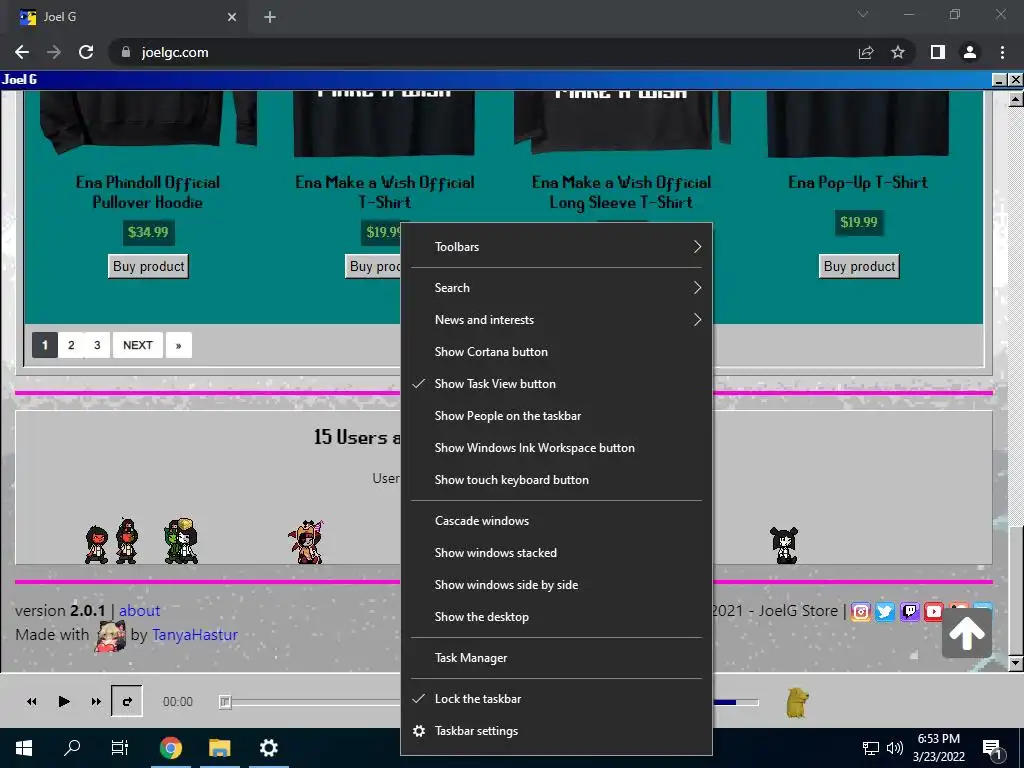The height and width of the screenshot is (768, 1024).
Task: Share this page via the share icon
Action: pyautogui.click(x=866, y=52)
